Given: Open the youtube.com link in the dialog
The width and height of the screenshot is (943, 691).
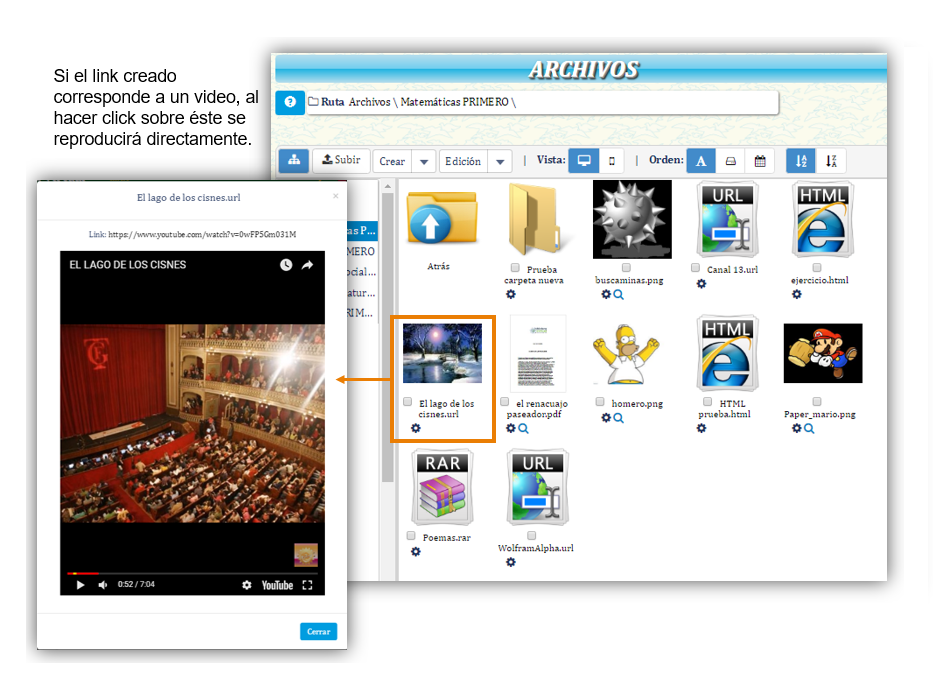Looking at the screenshot, I should pyautogui.click(x=202, y=235).
